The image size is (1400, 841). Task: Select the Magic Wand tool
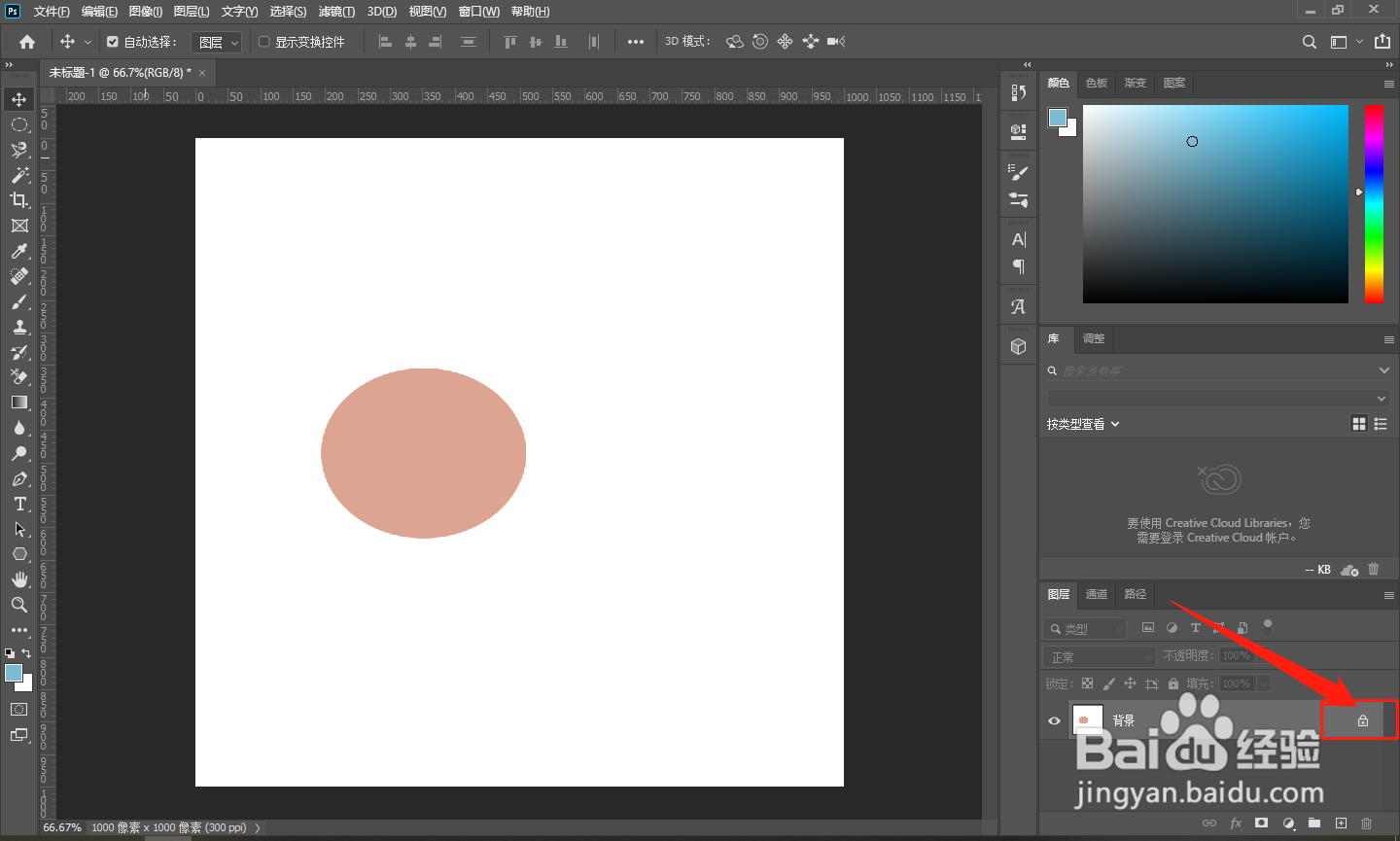19,175
